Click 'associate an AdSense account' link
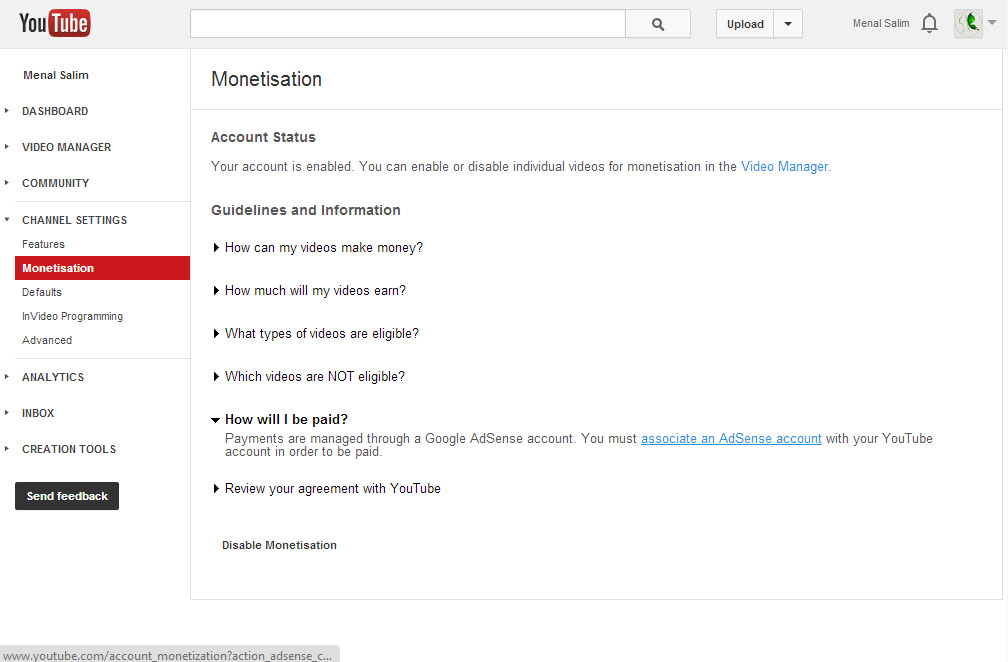The height and width of the screenshot is (662, 1008). click(731, 439)
